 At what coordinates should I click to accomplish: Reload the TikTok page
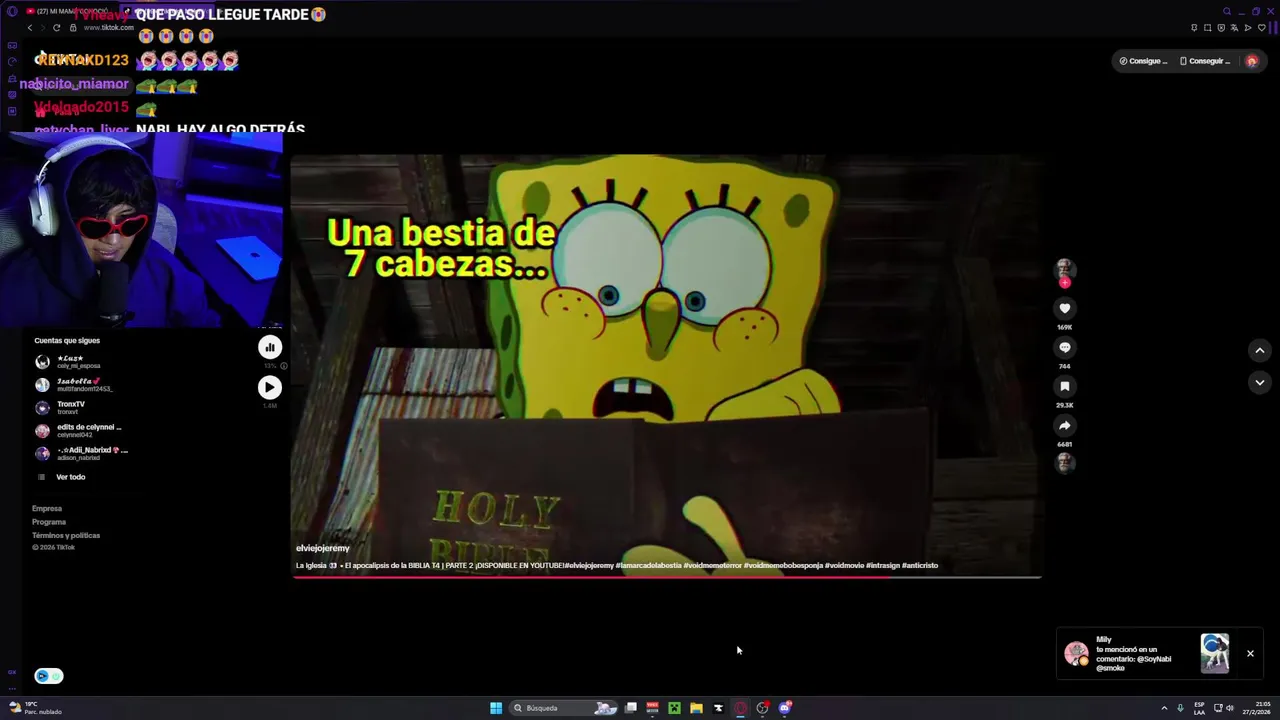tap(56, 28)
